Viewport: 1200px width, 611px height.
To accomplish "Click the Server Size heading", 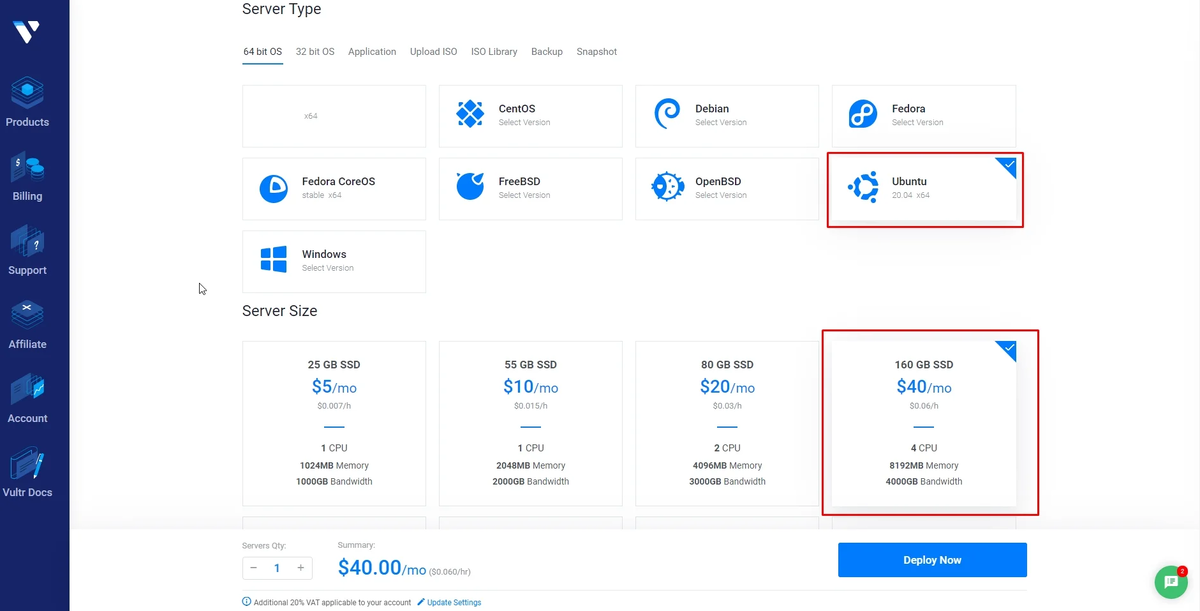I will click(x=280, y=311).
